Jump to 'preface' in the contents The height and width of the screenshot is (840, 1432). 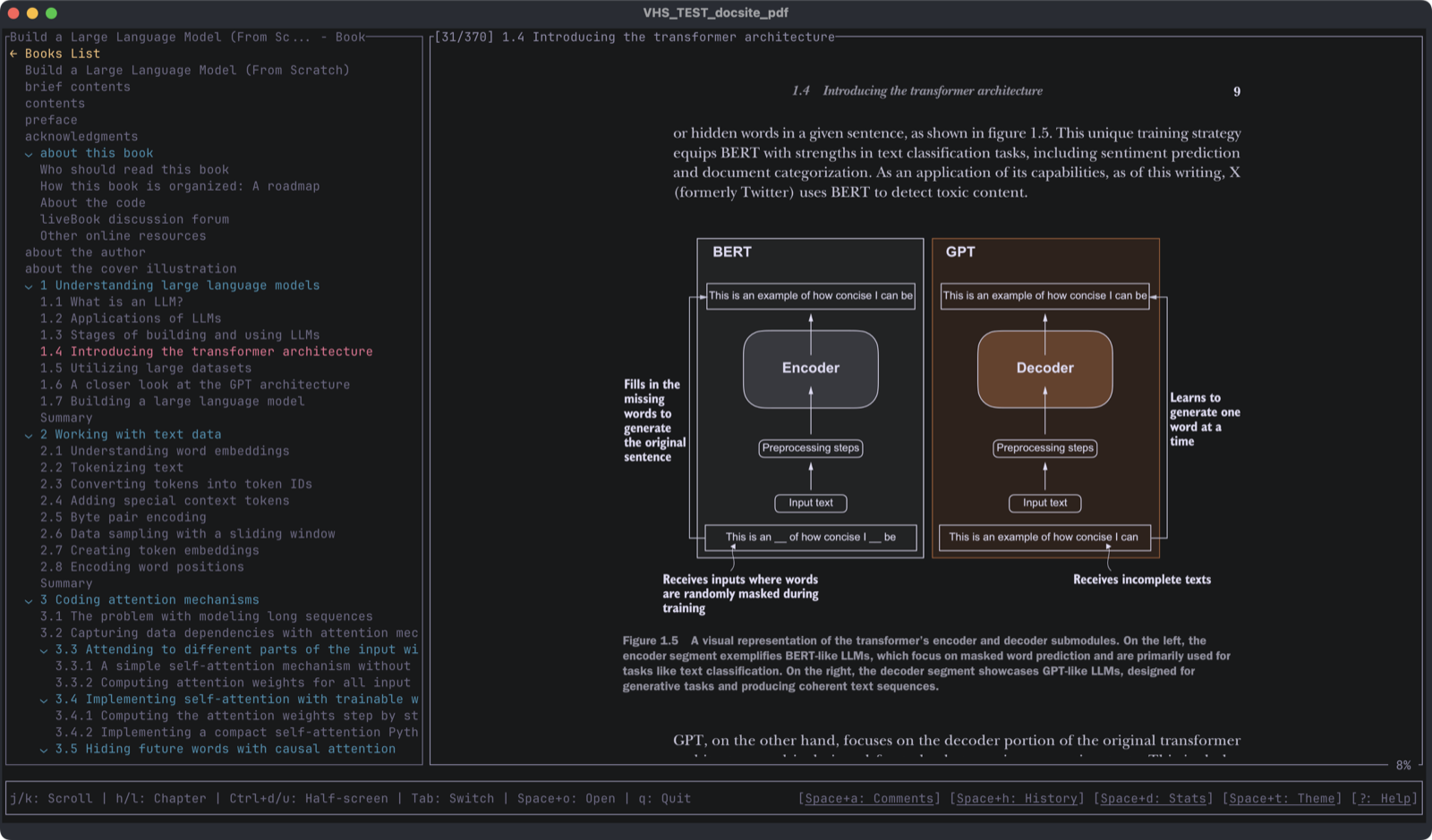(51, 120)
